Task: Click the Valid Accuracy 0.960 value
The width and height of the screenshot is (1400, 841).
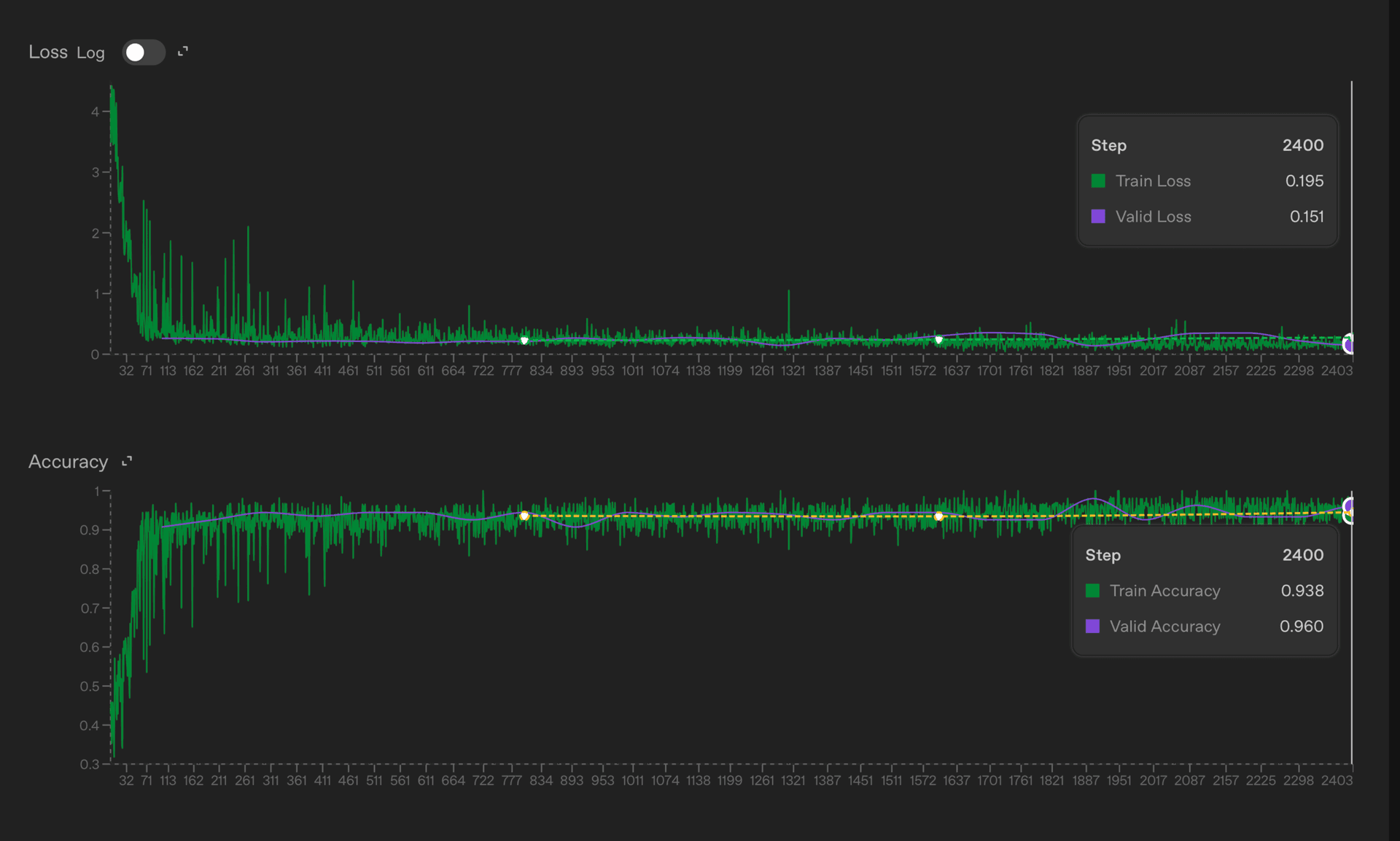Action: point(1303,627)
